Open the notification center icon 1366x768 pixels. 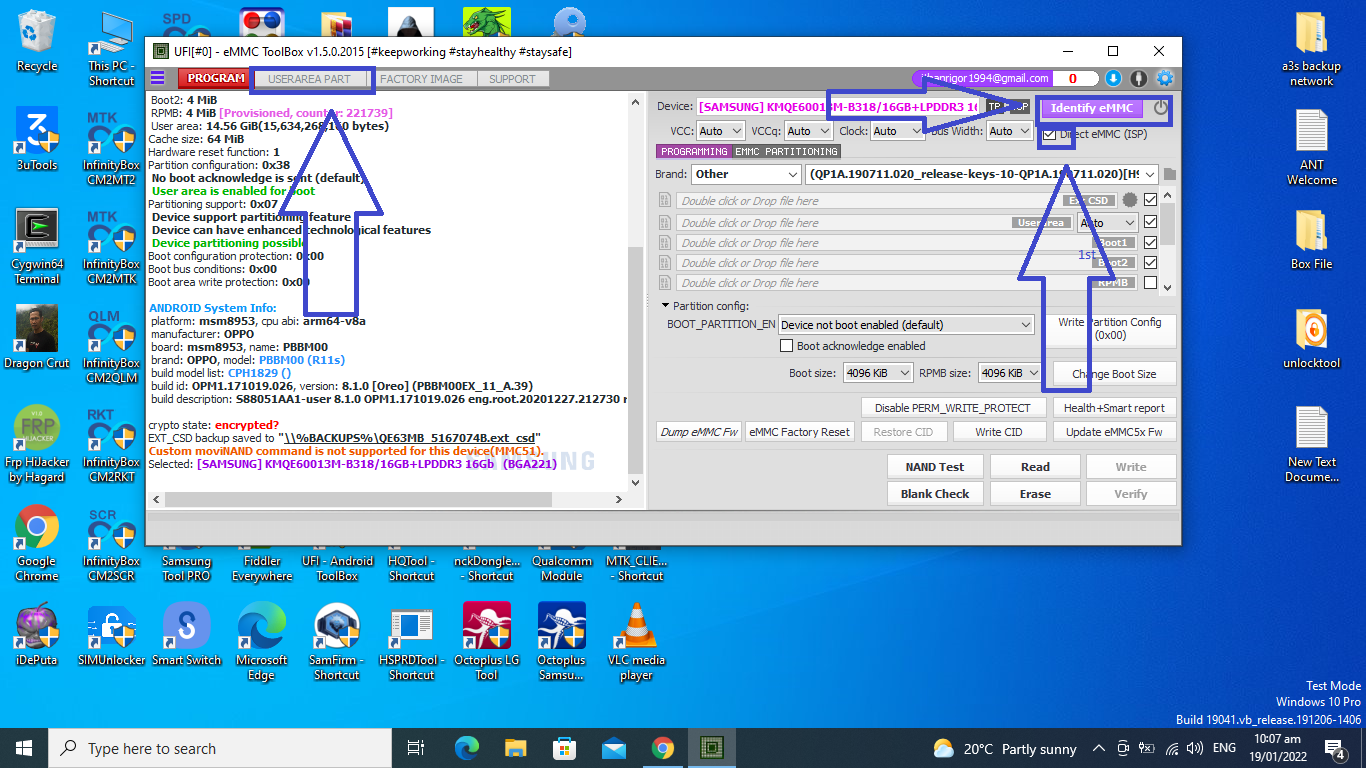[x=1335, y=748]
